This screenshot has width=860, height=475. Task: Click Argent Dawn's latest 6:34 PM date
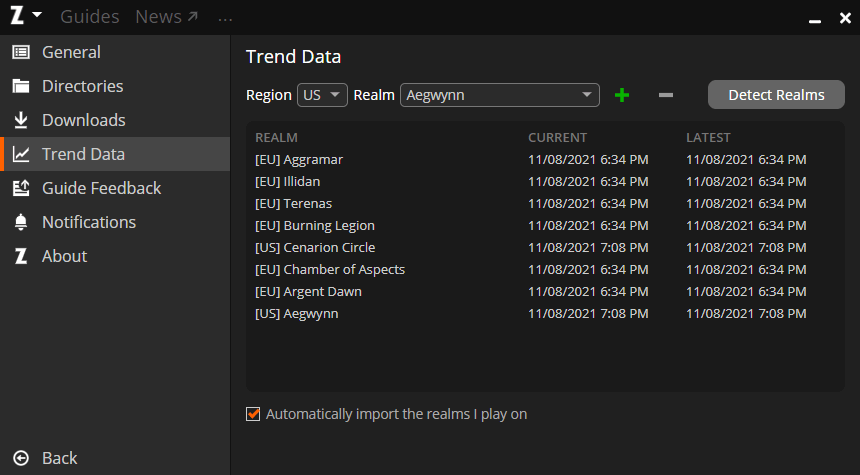[x=746, y=291]
